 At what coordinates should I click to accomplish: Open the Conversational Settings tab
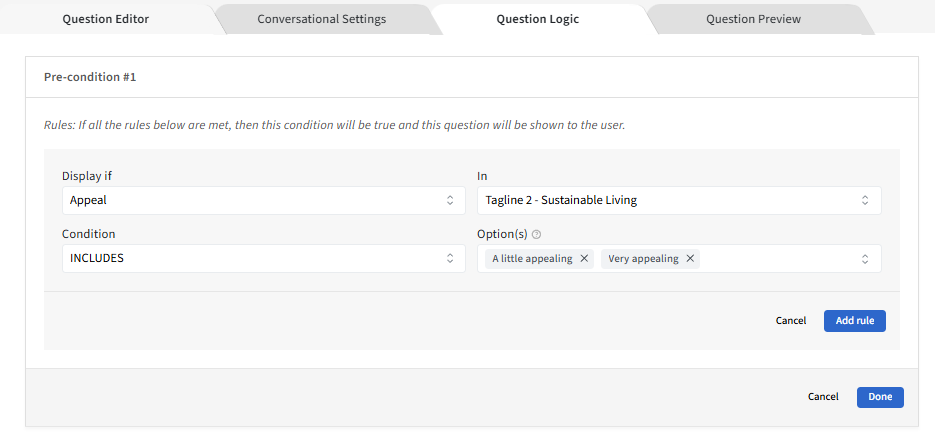coord(321,19)
